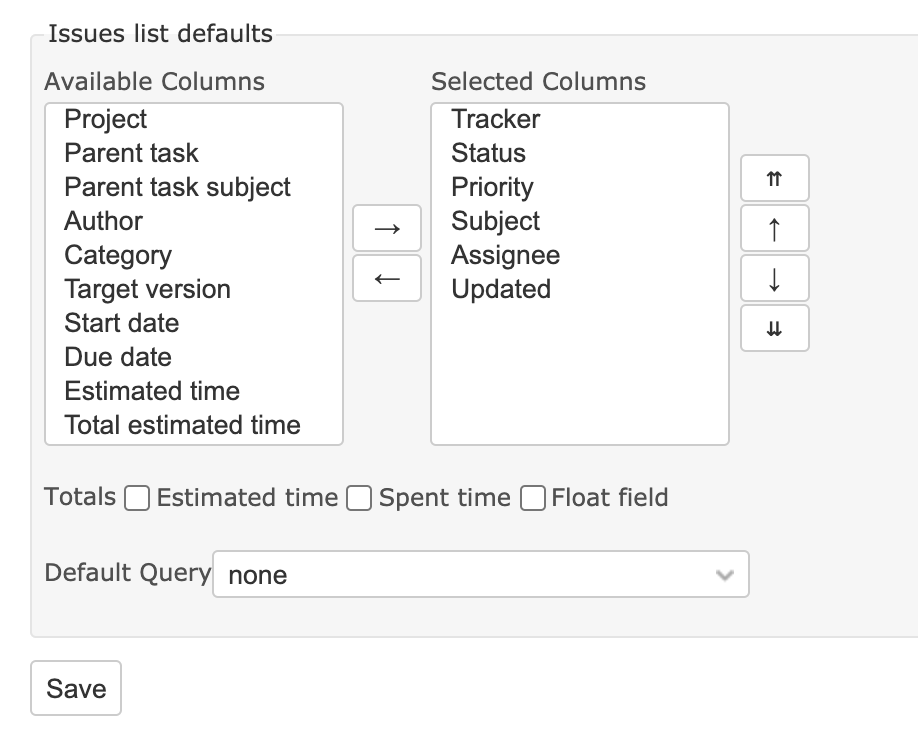Choose Parent task subject in available list
The width and height of the screenshot is (918, 734).
coord(177,188)
